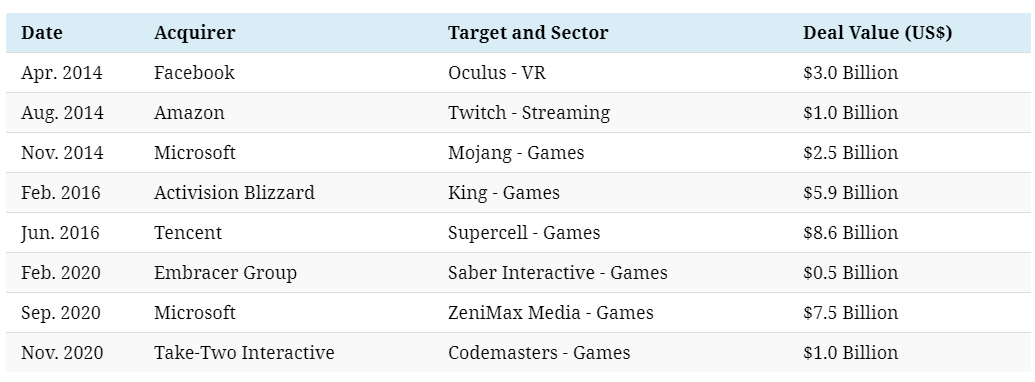
Task: Click the Amazon acquirer cell
Action: pyautogui.click(x=189, y=113)
